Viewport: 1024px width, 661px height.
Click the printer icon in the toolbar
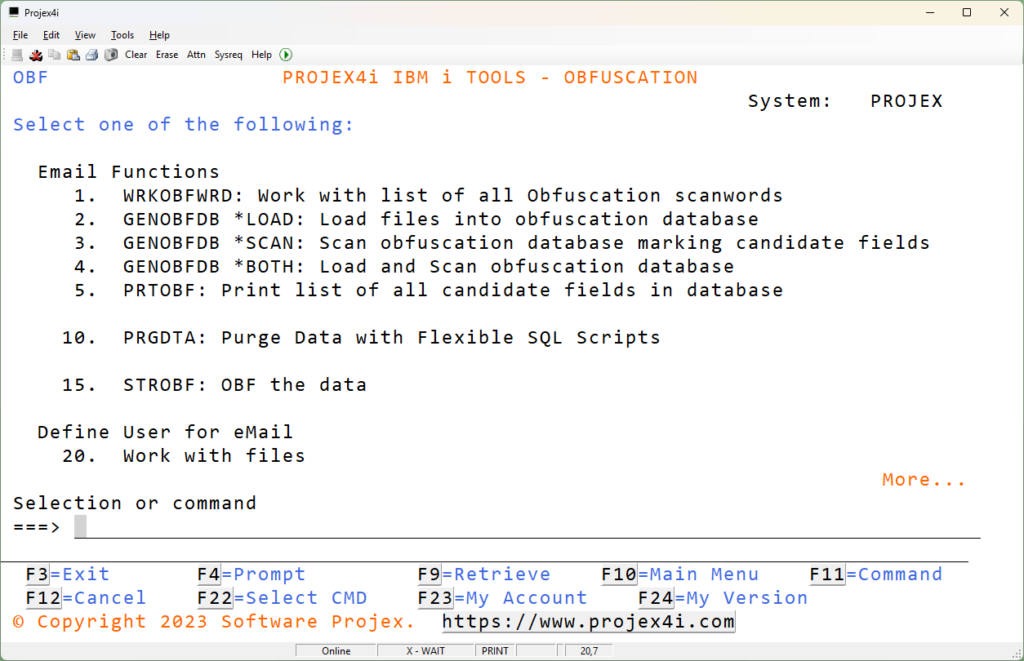92,55
